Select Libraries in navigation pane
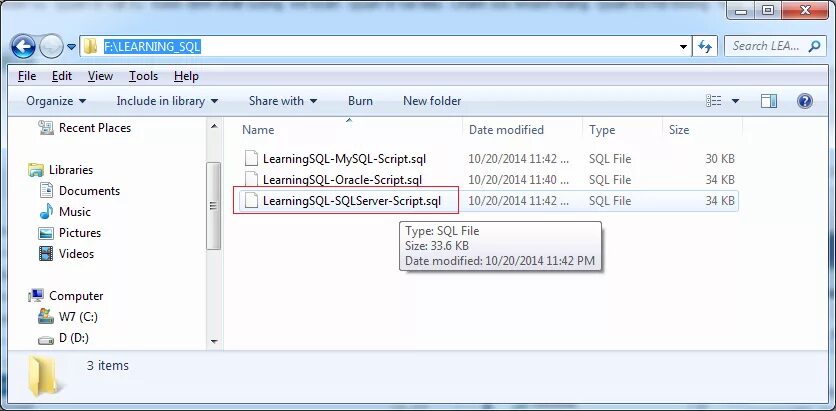The image size is (836, 411). tap(71, 170)
